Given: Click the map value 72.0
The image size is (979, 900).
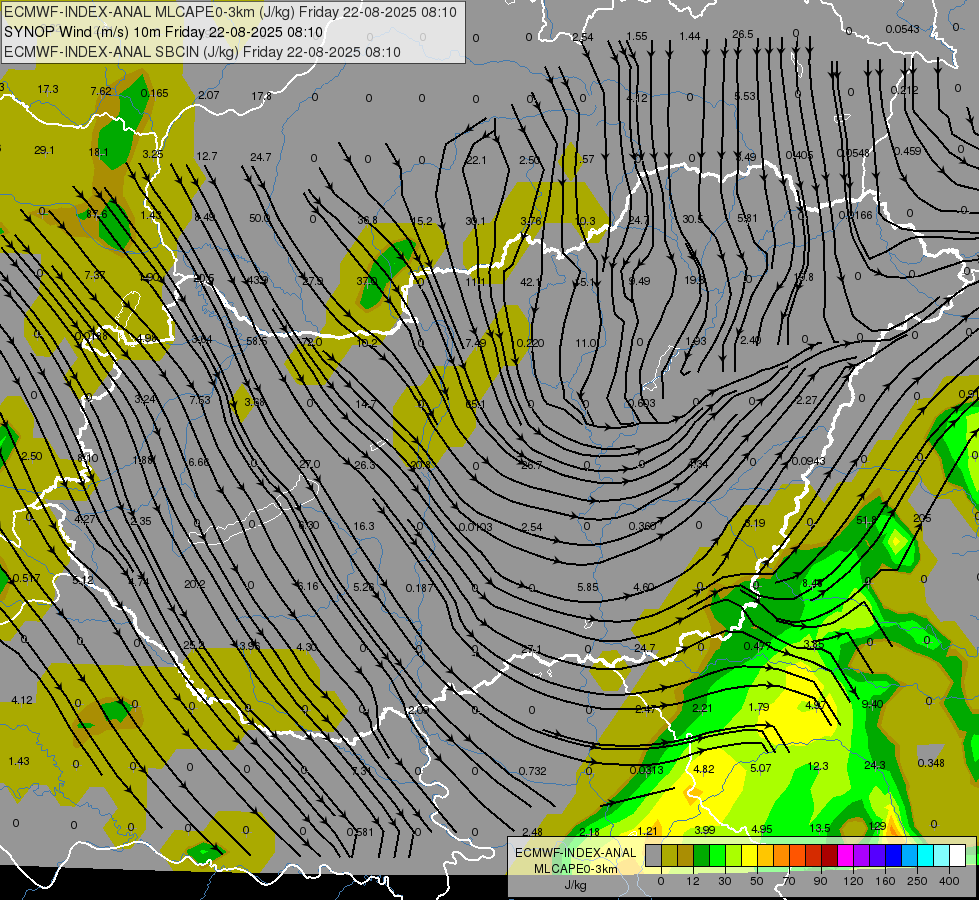Looking at the screenshot, I should pos(311,342).
